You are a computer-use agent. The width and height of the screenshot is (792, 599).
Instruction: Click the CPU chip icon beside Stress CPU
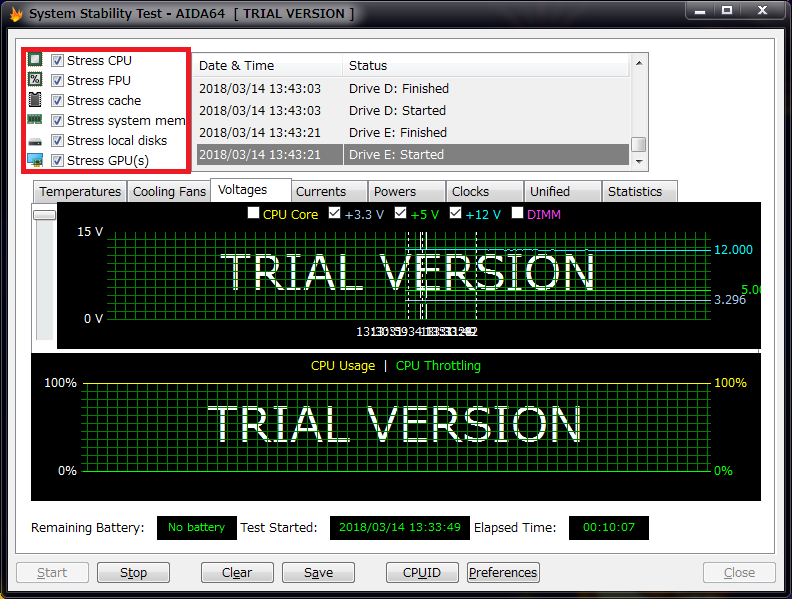(x=35, y=60)
